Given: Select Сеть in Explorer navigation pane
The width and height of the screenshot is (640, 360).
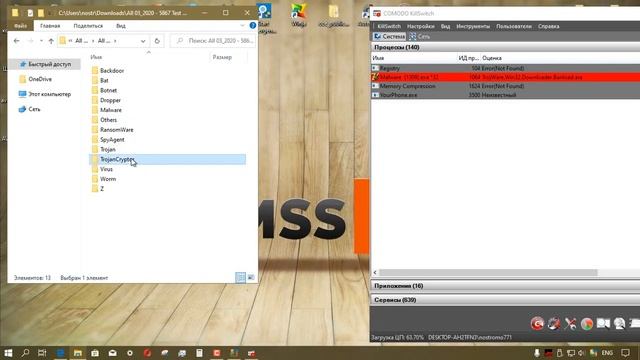Looking at the screenshot, I should (x=29, y=109).
